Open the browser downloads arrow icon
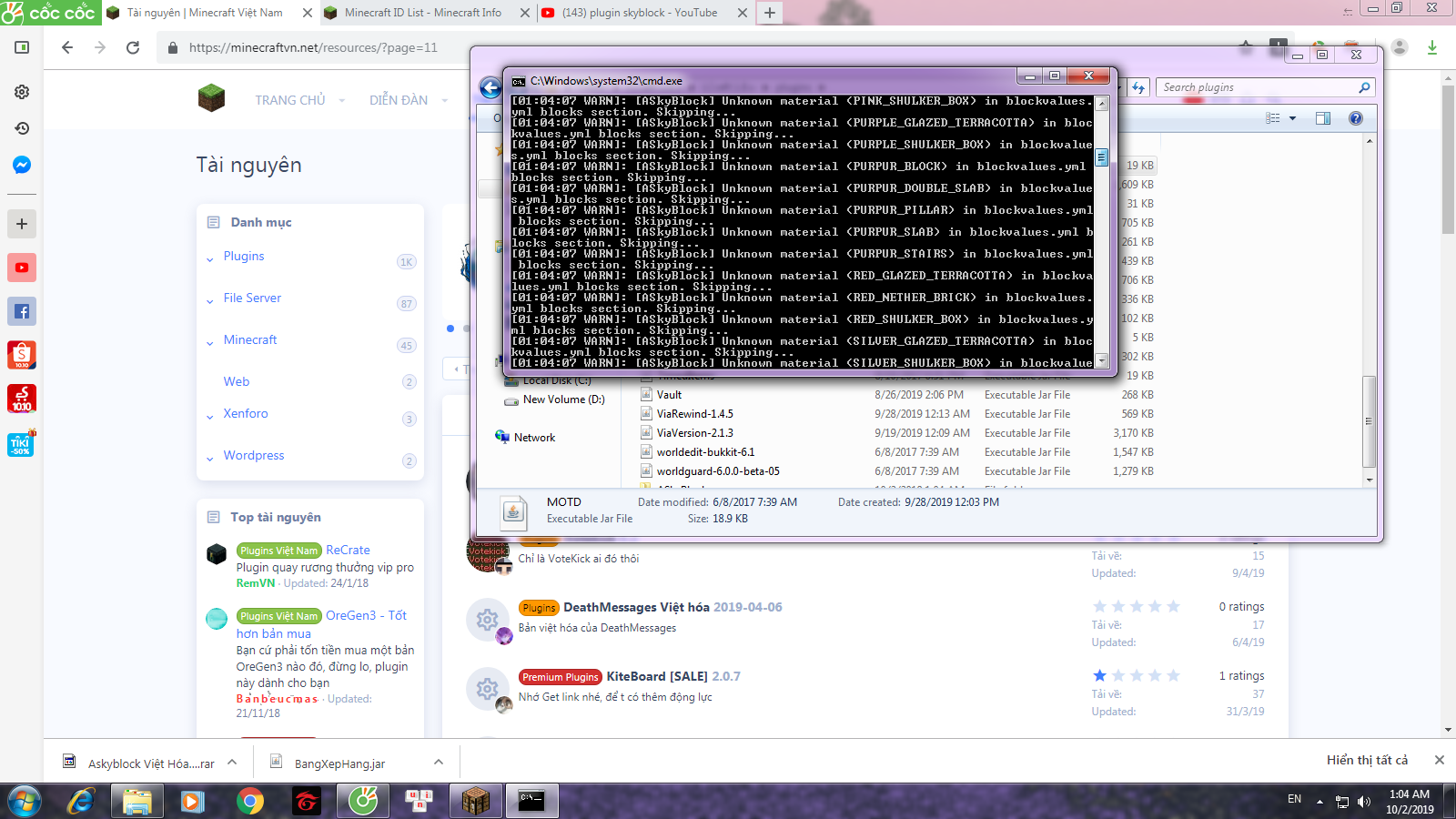Screen dimensions: 1456x819 click(x=1432, y=47)
